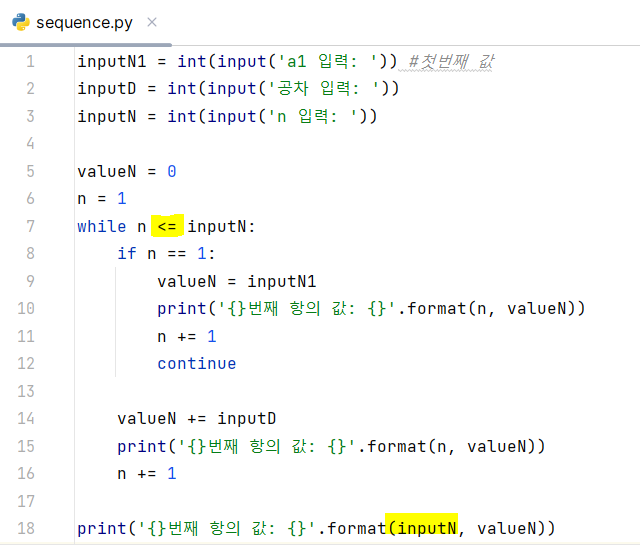Click the variable inputD on line 2

pos(107,89)
